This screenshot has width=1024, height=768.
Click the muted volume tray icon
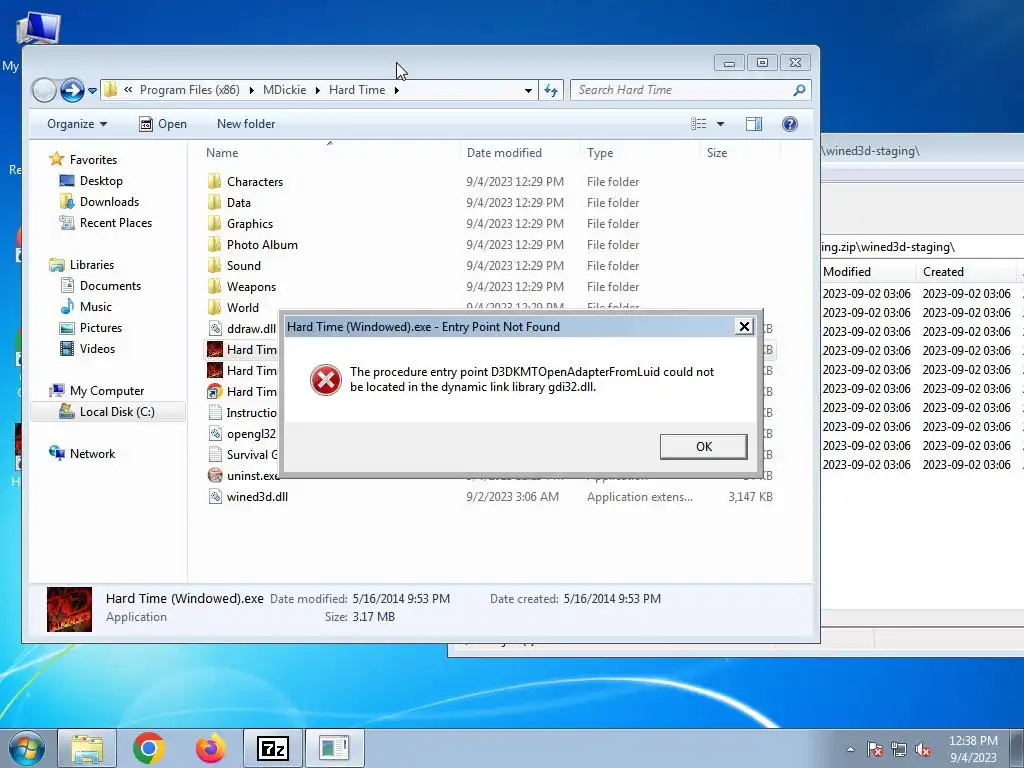[923, 749]
